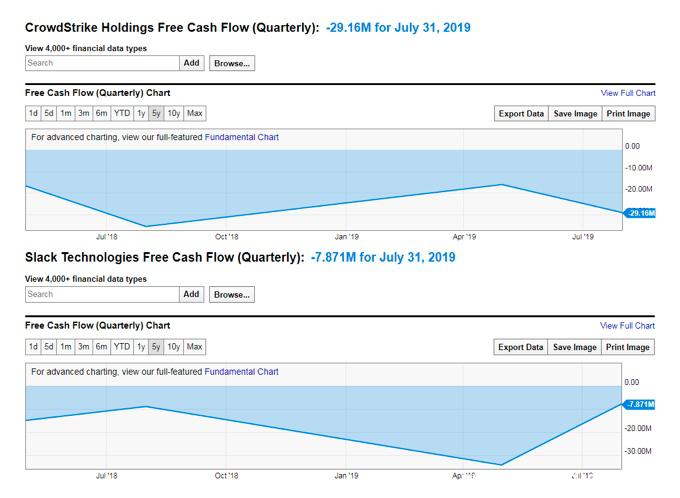This screenshot has width=680, height=498.
Task: Select 5y range on CrowdStrike chart
Action: tap(156, 113)
